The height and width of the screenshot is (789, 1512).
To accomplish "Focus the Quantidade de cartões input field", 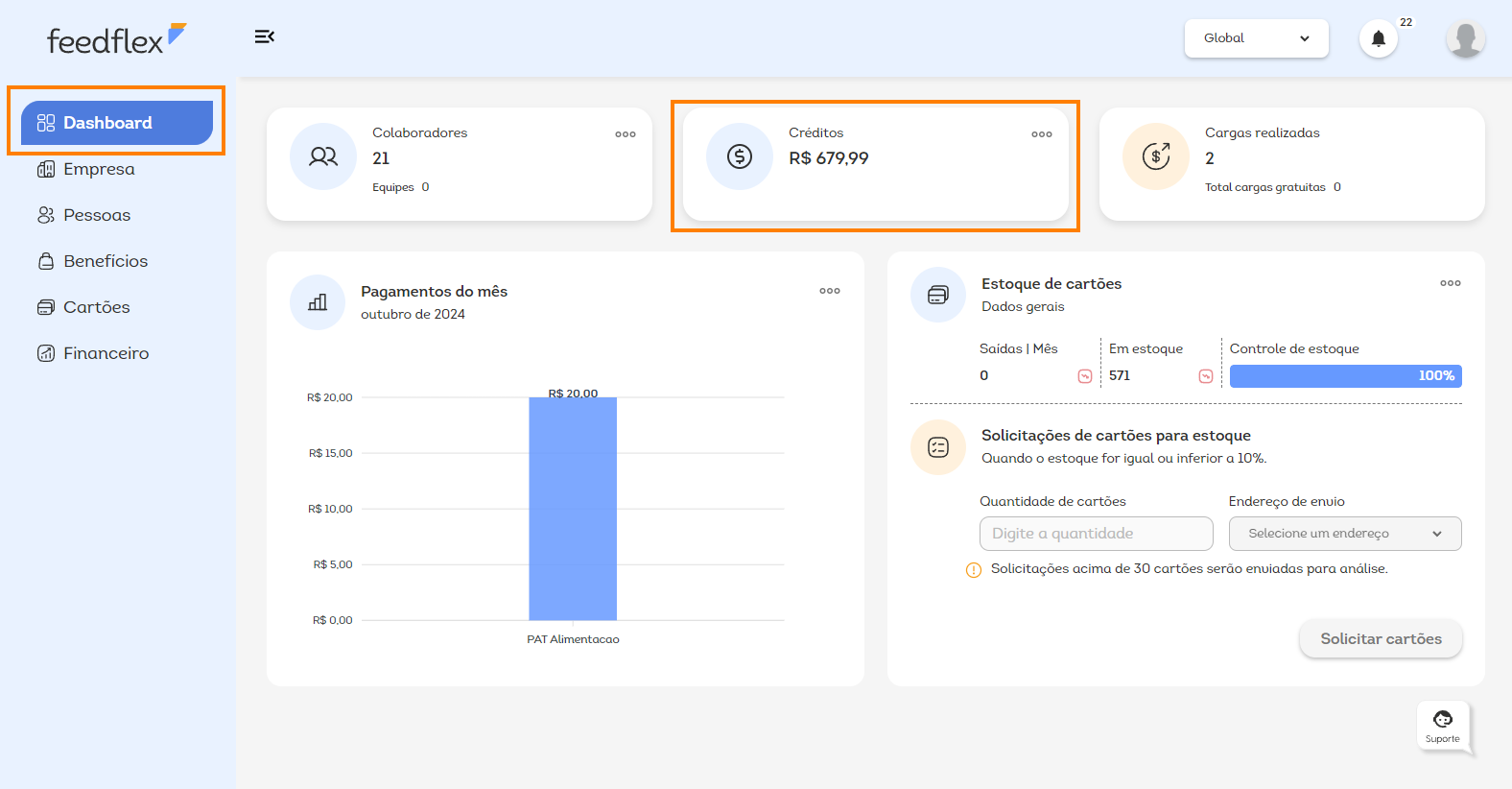I will pos(1096,534).
